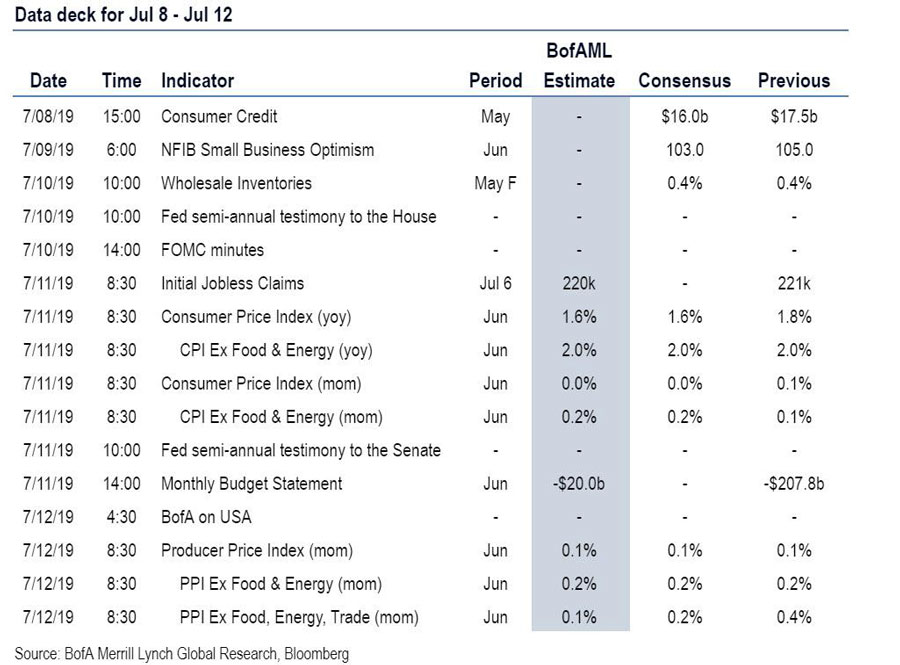Image resolution: width=900 pixels, height=665 pixels.
Task: Select Fed semi-annual testimony to the Senate
Action: 301,450
